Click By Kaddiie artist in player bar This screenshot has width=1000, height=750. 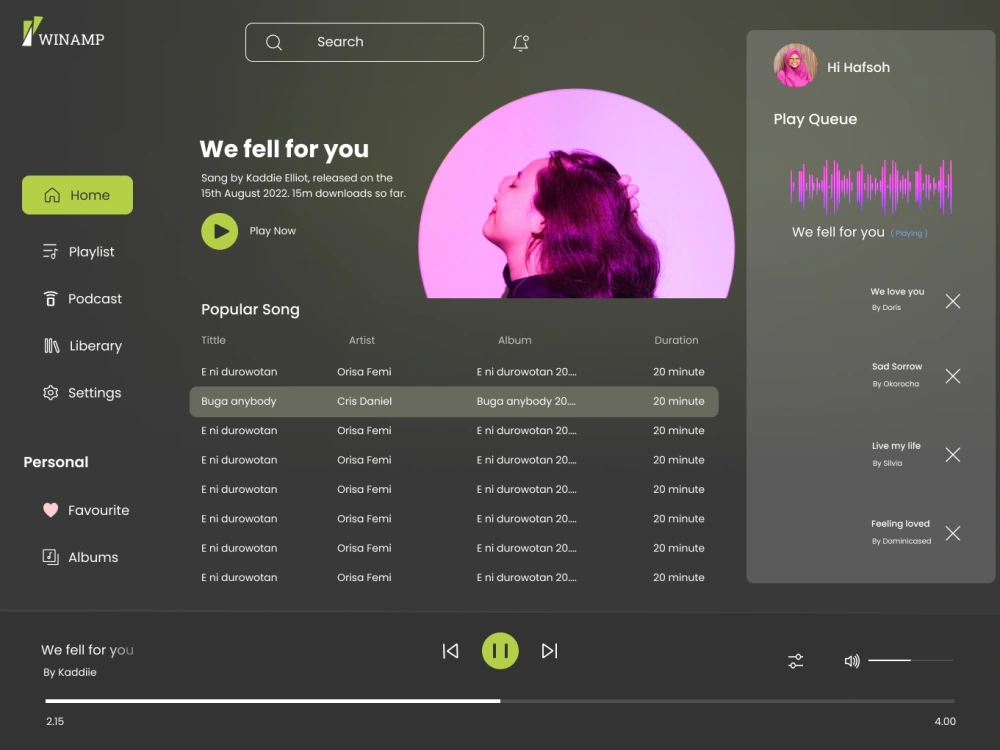pos(70,672)
